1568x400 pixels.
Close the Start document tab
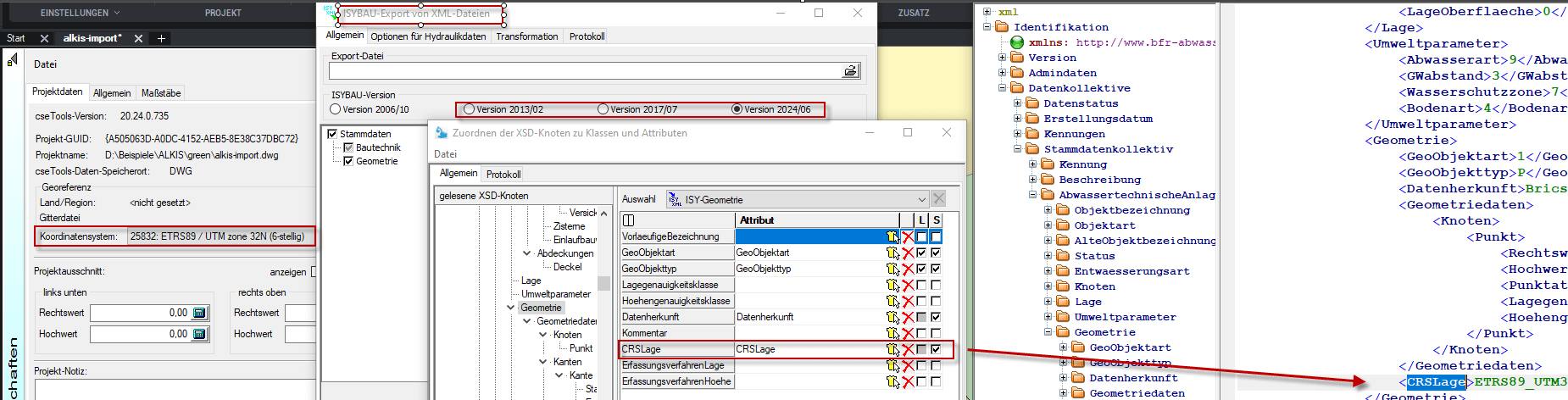pos(44,38)
